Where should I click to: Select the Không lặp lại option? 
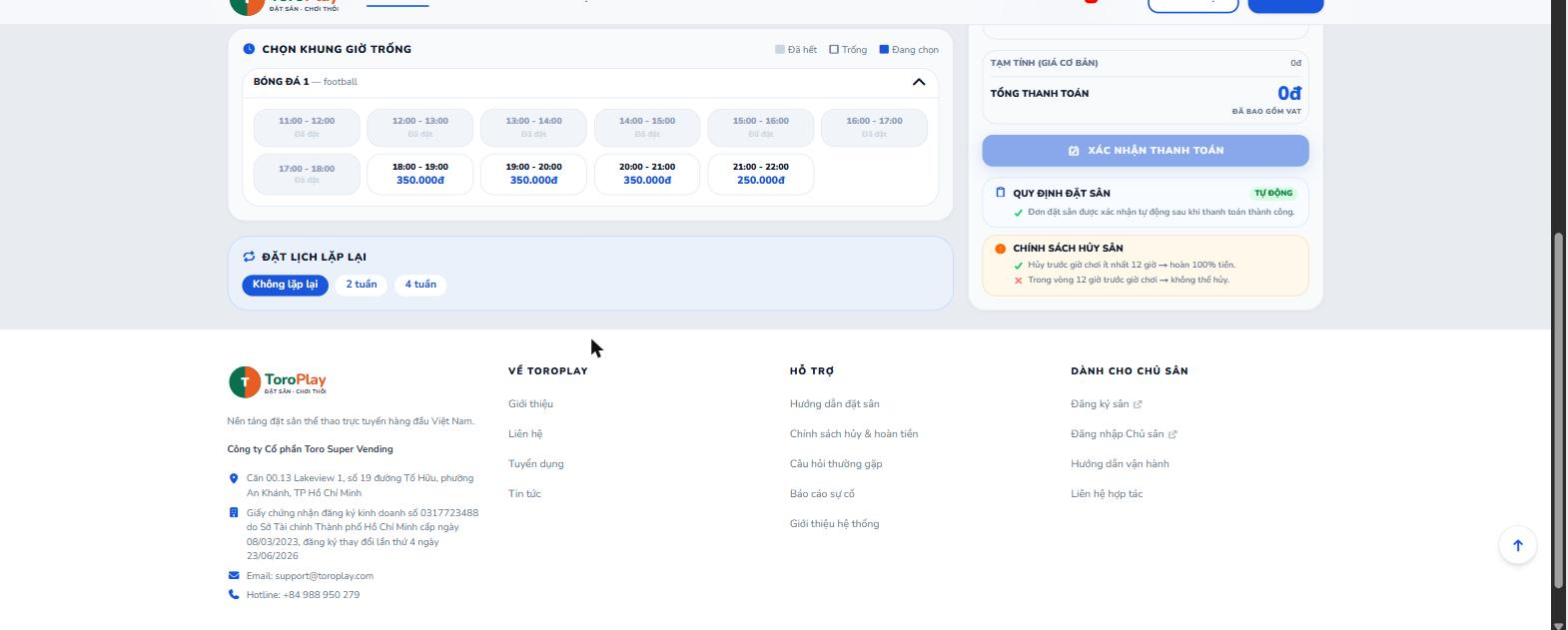(285, 285)
